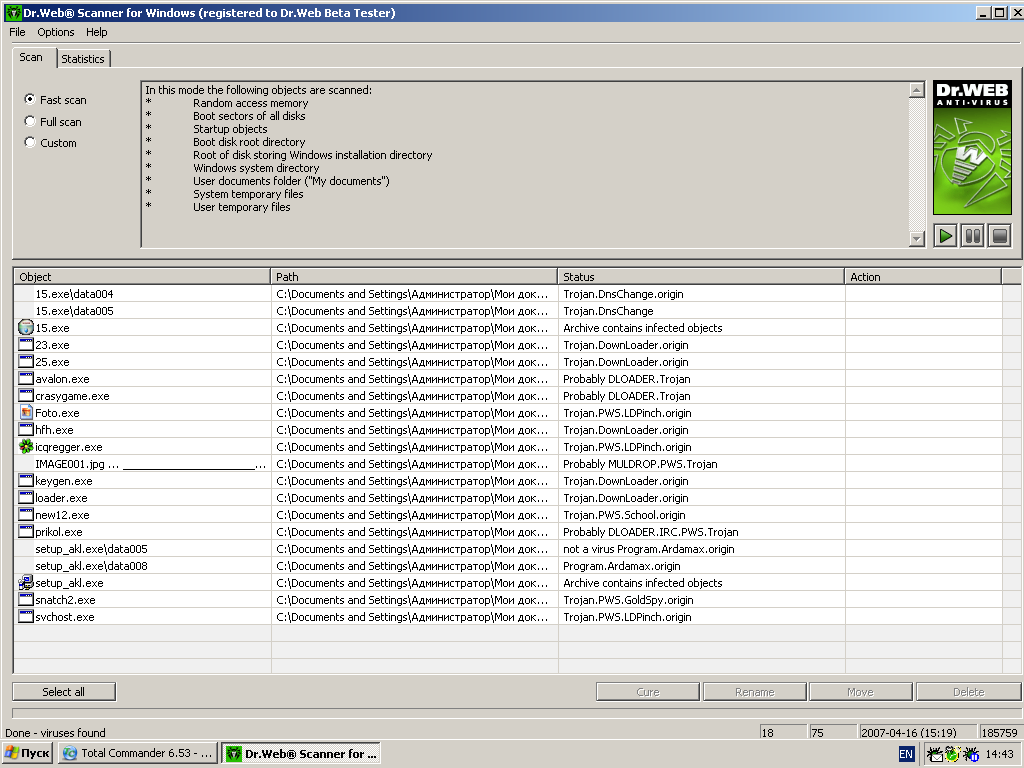Sort list by the Object column header

click(142, 277)
